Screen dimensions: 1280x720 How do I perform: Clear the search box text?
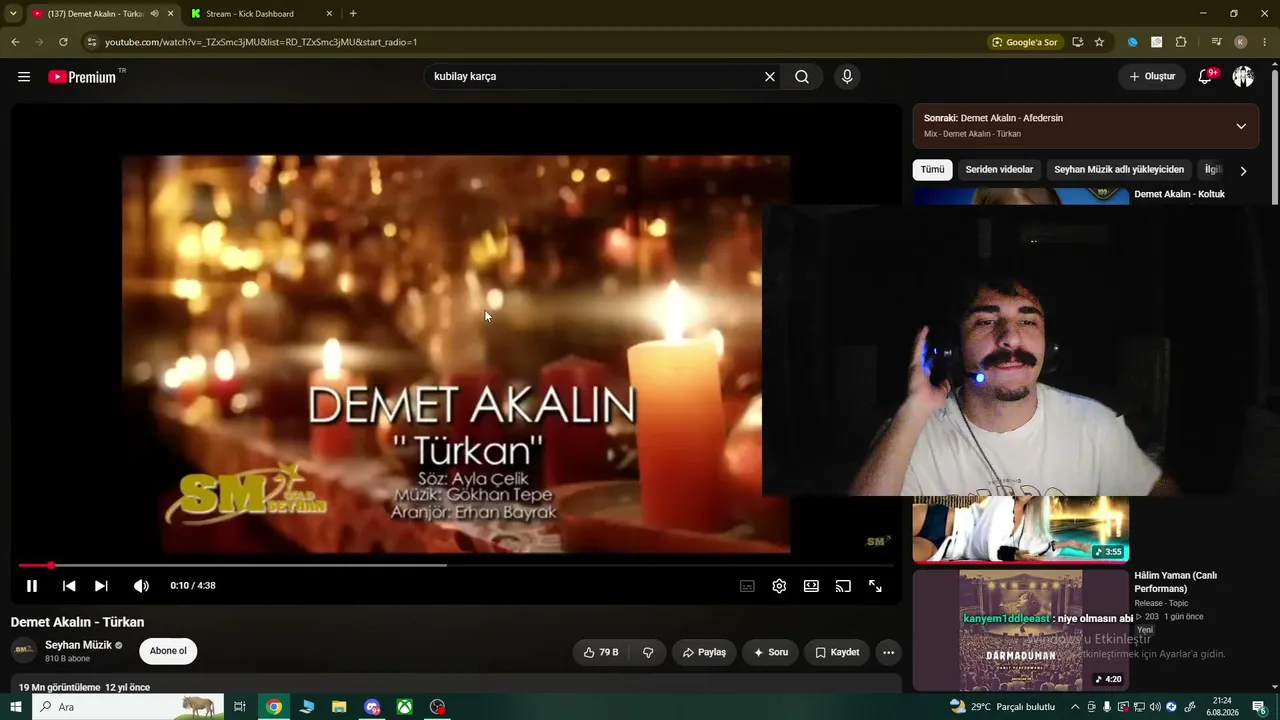[x=770, y=77]
